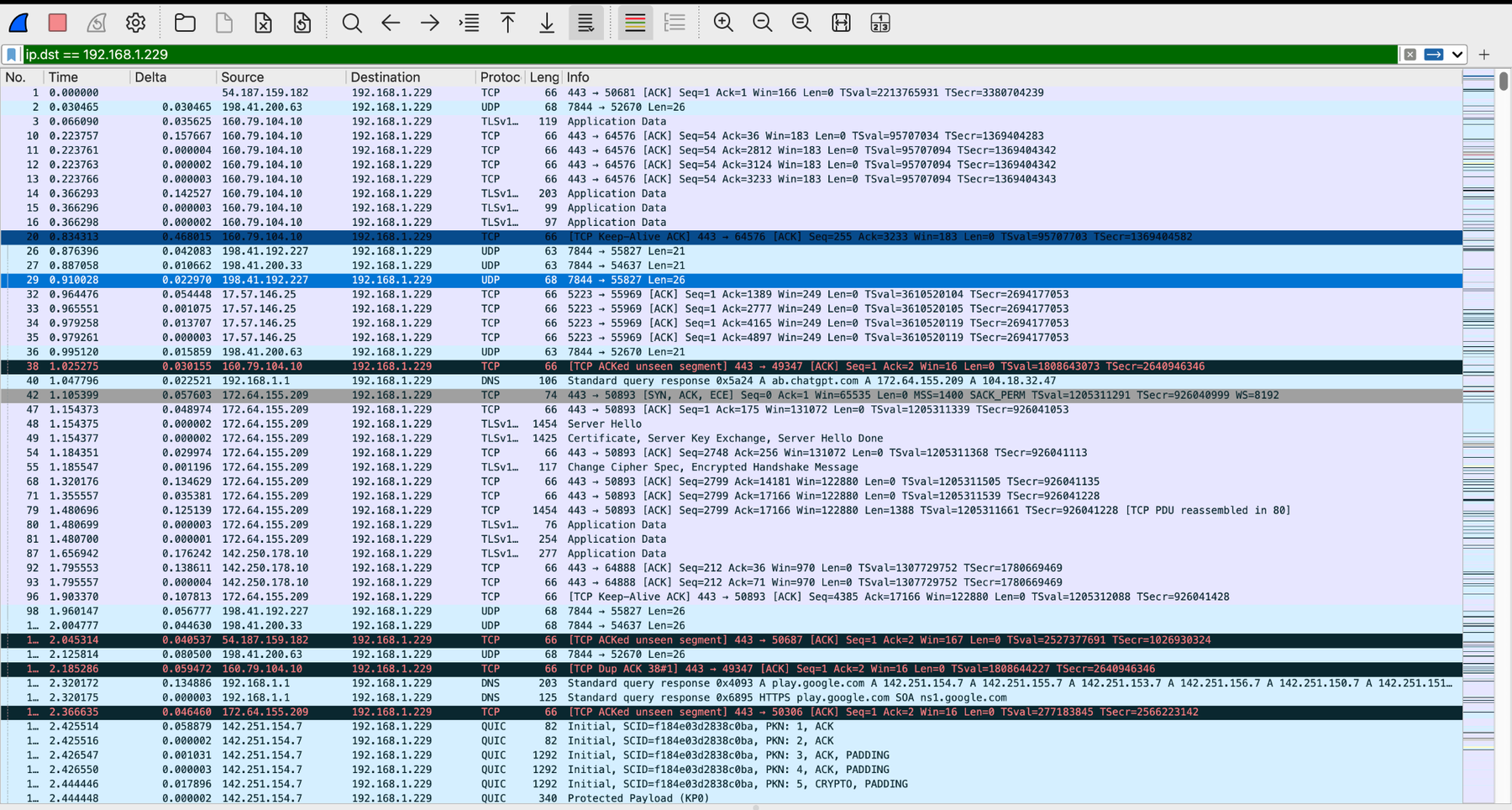Select packet 38 TCP ACKed unseen segment

[x=731, y=366]
